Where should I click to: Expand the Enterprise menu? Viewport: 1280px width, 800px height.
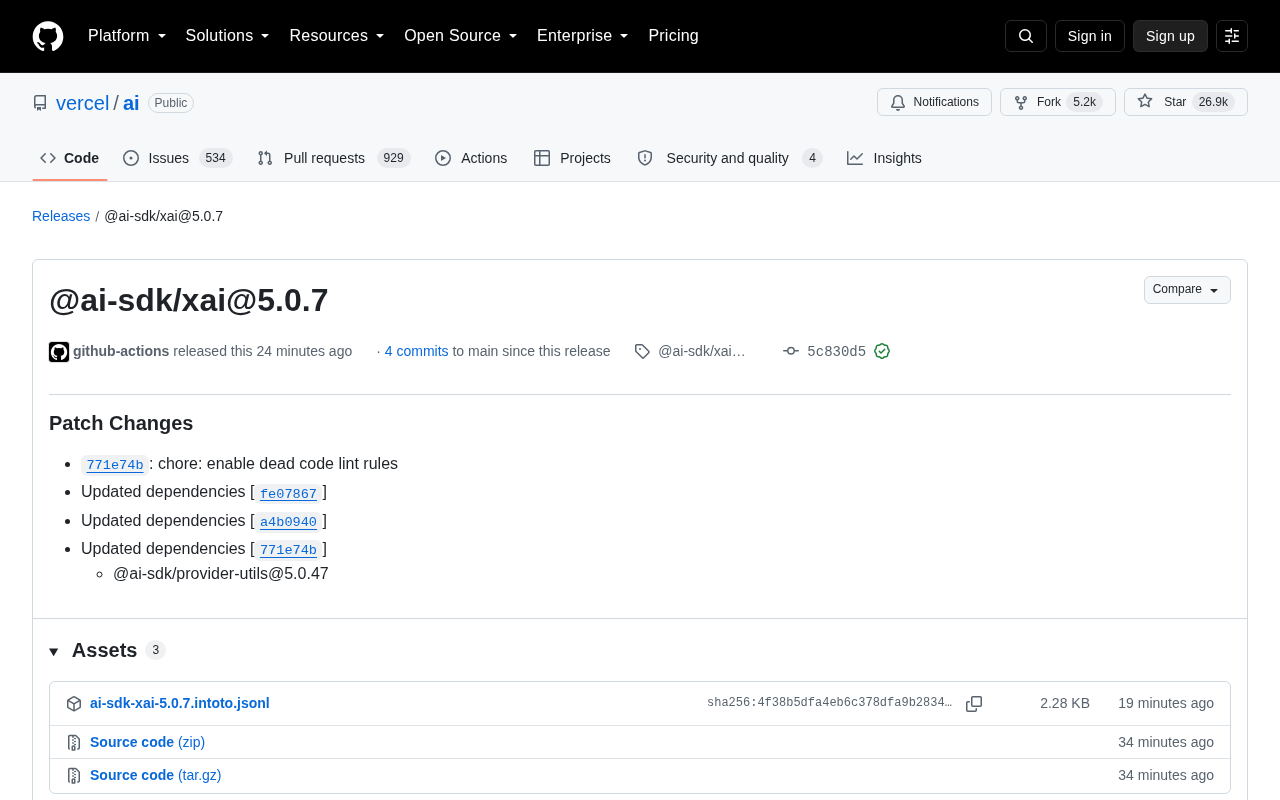583,36
